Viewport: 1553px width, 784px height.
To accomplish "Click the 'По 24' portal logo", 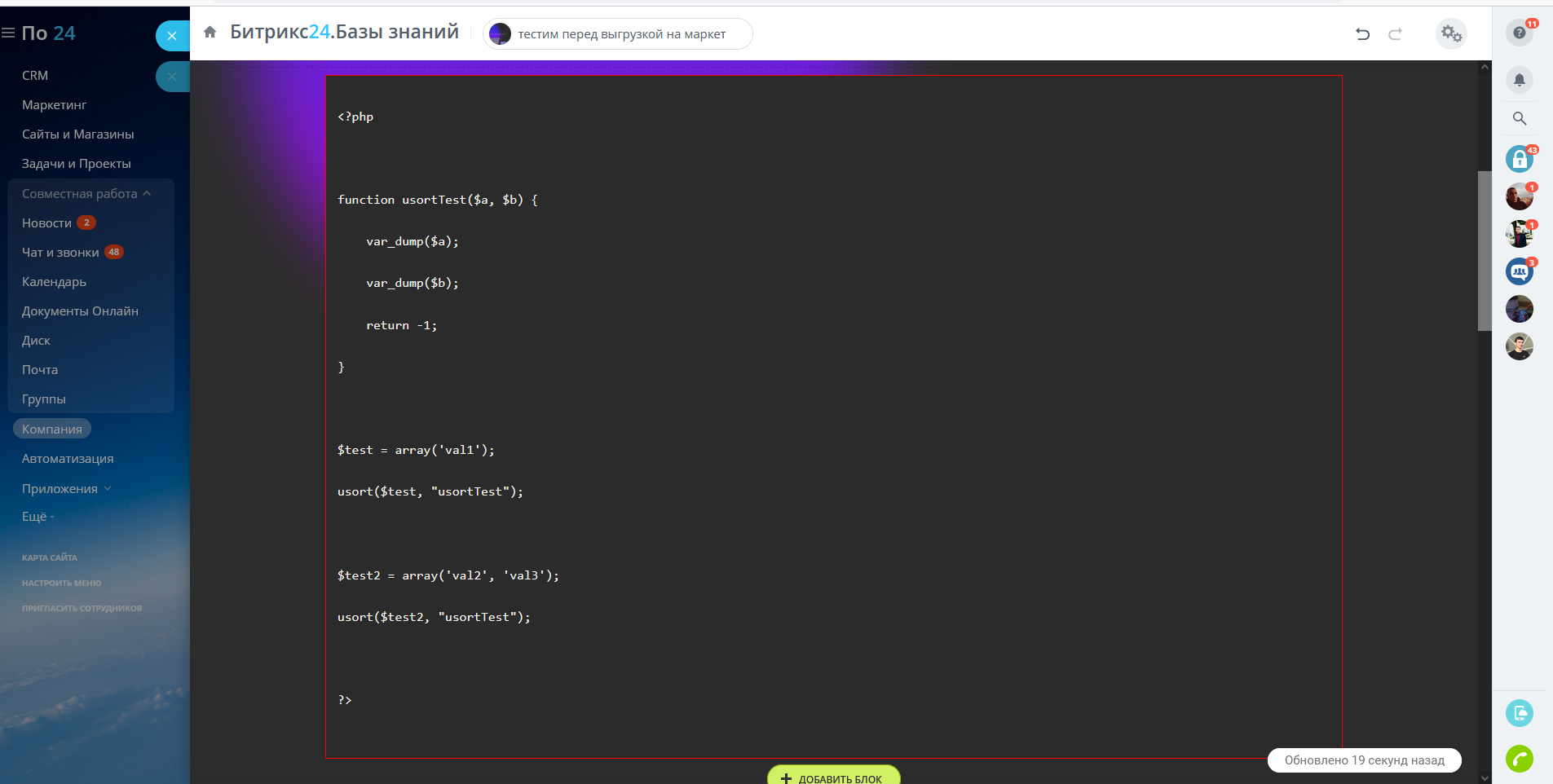I will click(48, 33).
